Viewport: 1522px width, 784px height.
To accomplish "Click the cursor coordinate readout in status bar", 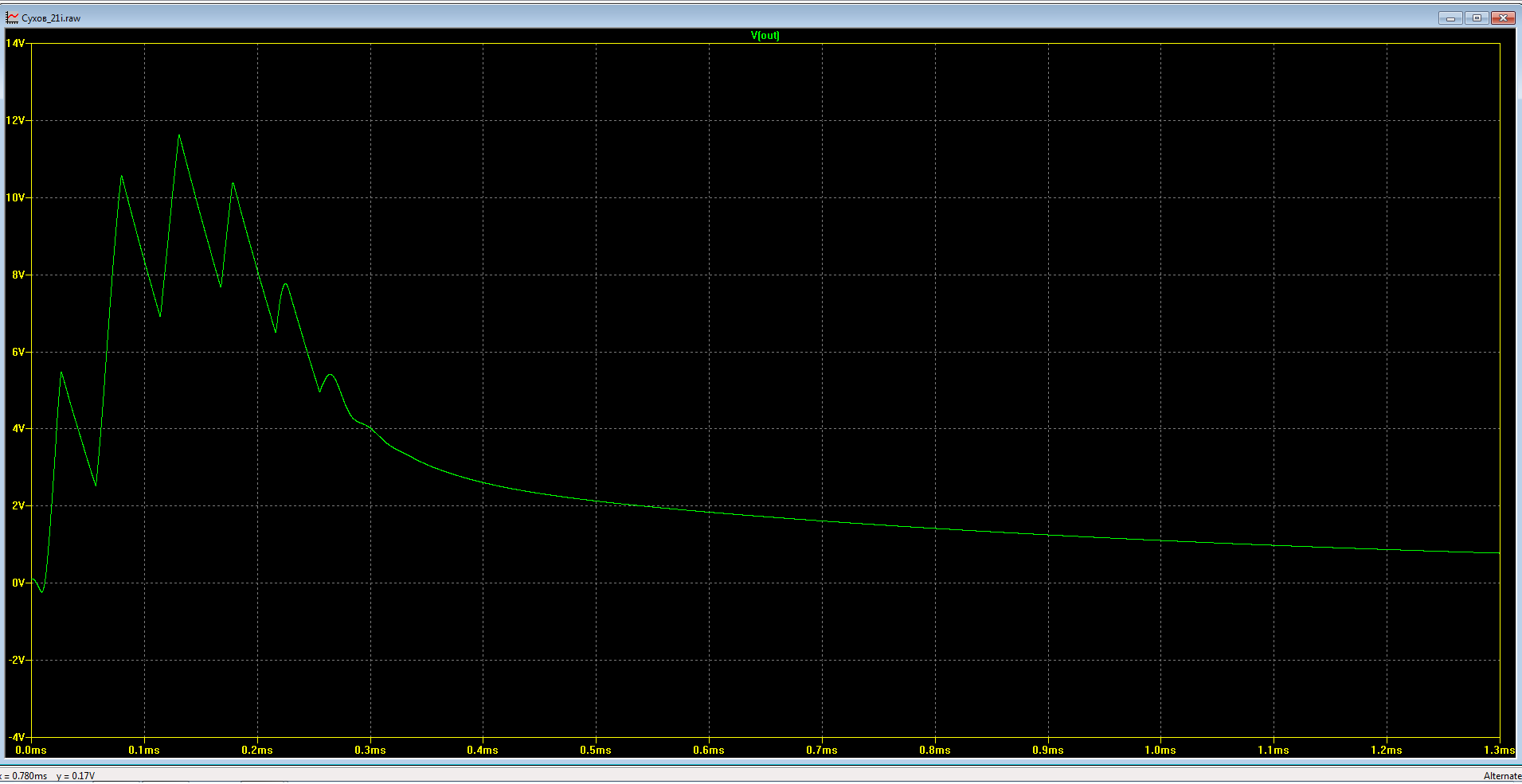I will 48,776.
